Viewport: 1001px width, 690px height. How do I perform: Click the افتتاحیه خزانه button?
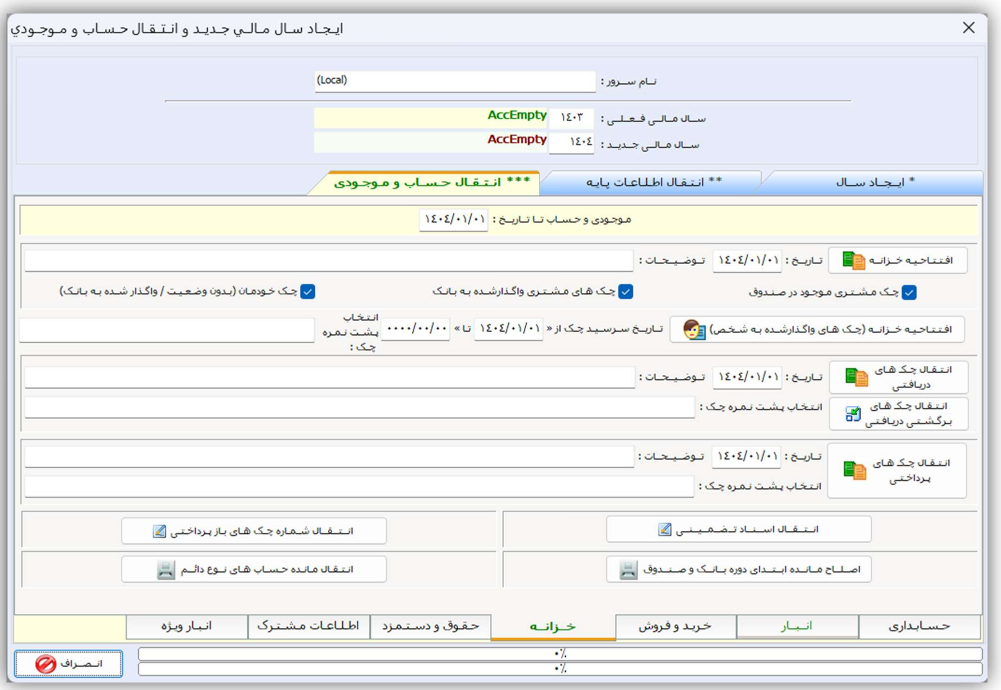pos(898,260)
